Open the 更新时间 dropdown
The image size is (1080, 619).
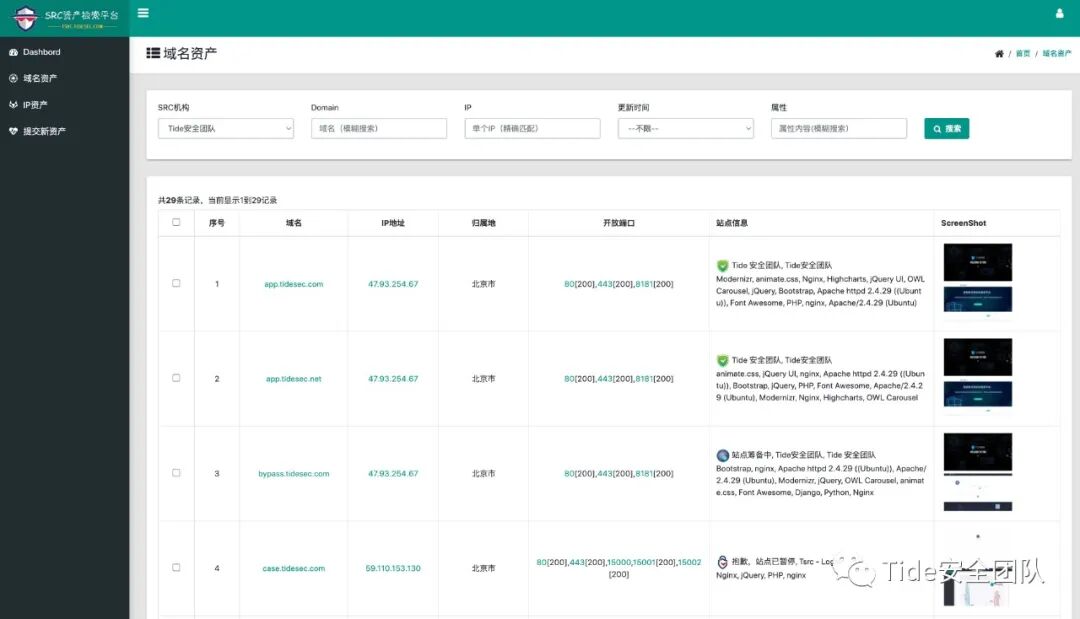click(685, 129)
